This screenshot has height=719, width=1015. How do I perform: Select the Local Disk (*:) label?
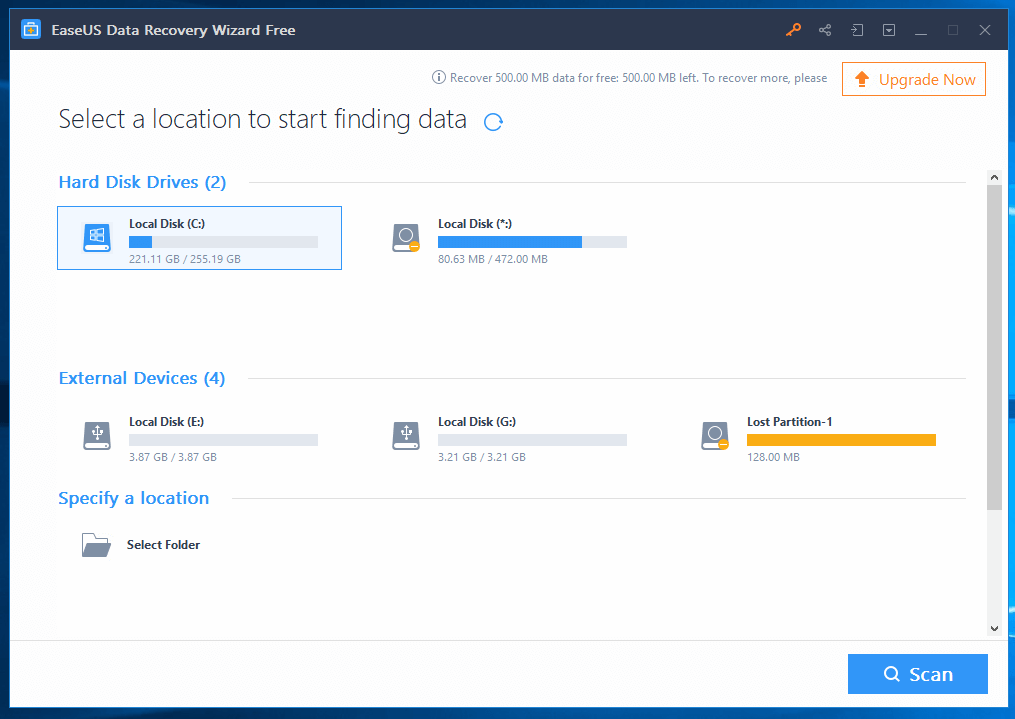point(474,224)
